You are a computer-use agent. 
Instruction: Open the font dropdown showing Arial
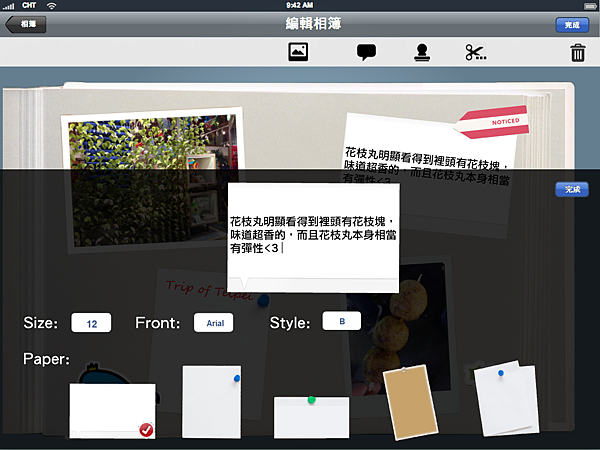tap(214, 323)
